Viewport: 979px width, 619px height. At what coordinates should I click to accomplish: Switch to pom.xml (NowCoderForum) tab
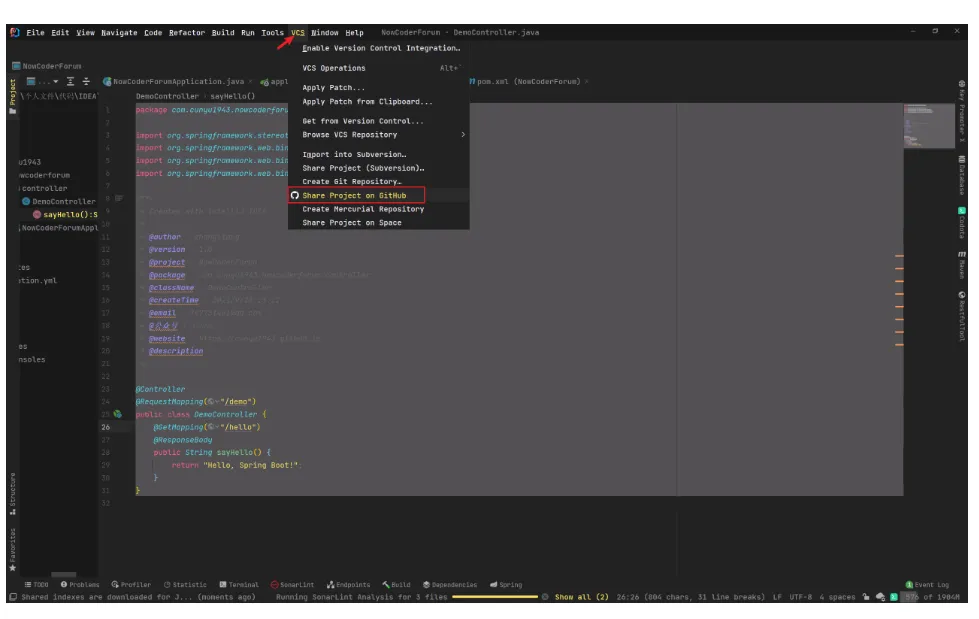pyautogui.click(x=528, y=81)
